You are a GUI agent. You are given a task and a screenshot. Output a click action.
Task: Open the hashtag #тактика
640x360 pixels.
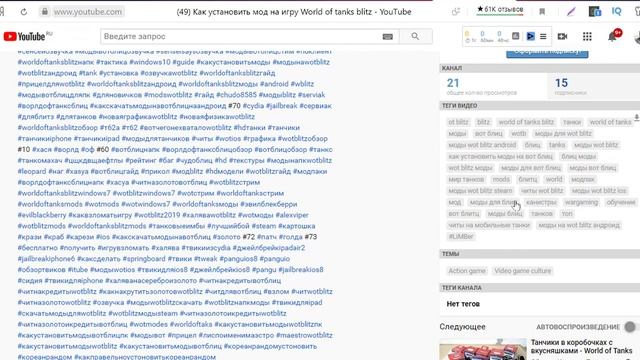[x=111, y=62]
